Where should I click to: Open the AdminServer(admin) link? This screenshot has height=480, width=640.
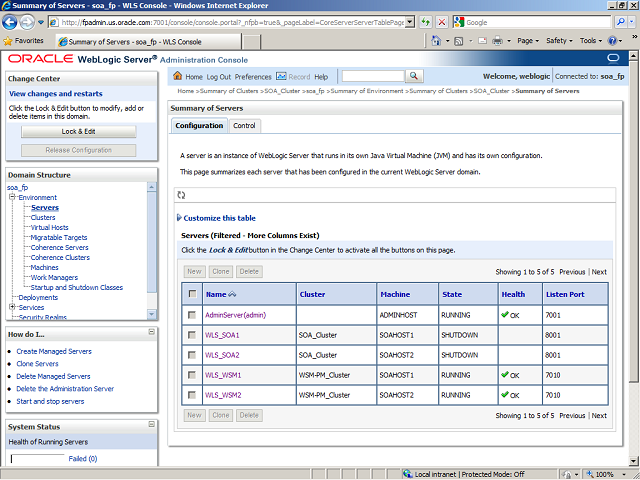(234, 315)
